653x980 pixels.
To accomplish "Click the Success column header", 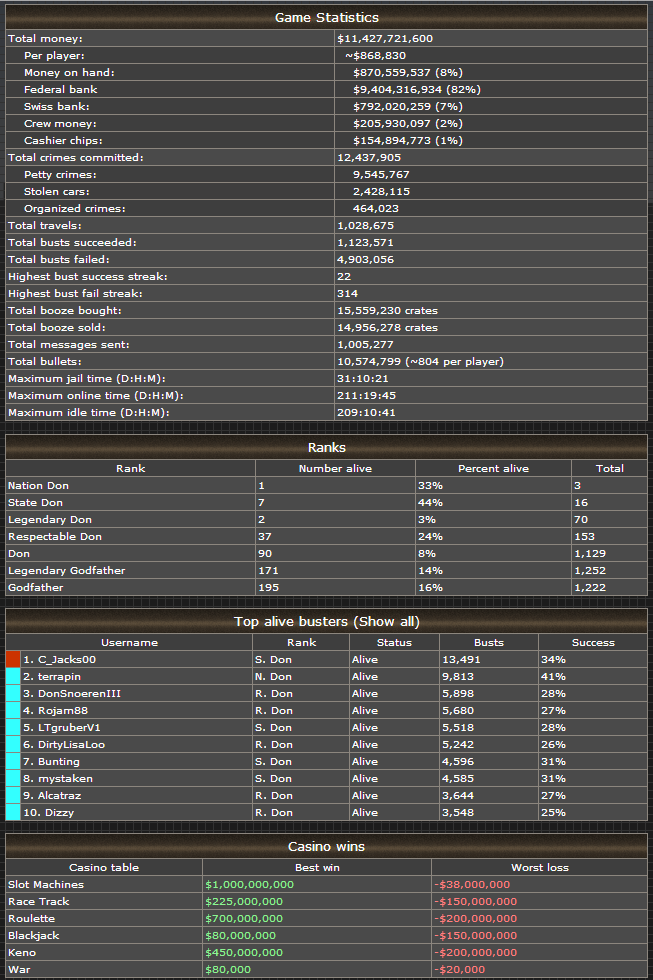I will tap(593, 642).
